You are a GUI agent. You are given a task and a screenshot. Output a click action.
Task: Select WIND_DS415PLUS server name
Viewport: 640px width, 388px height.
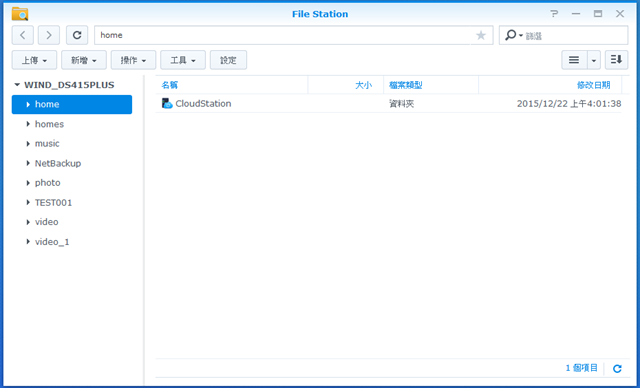[x=69, y=85]
